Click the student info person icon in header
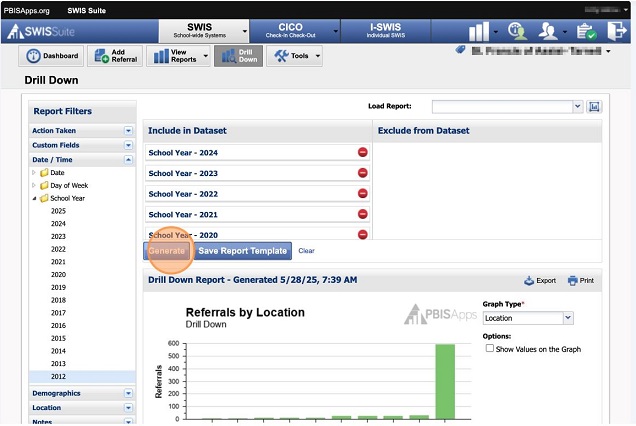636x426 pixels. (518, 31)
